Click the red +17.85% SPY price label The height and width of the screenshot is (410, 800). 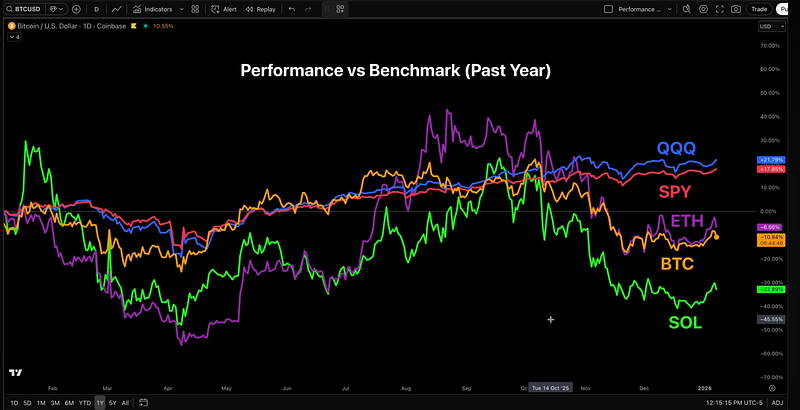[770, 169]
